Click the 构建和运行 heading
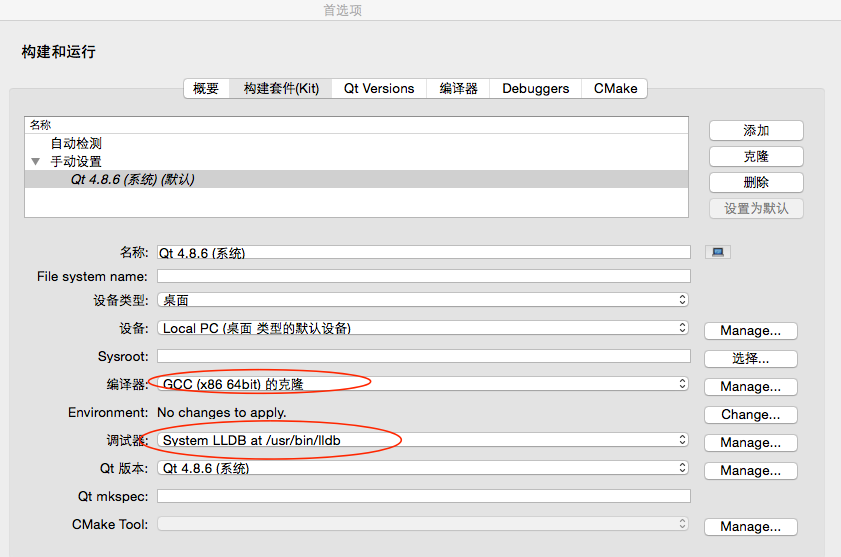The image size is (841, 557). [x=58, y=52]
